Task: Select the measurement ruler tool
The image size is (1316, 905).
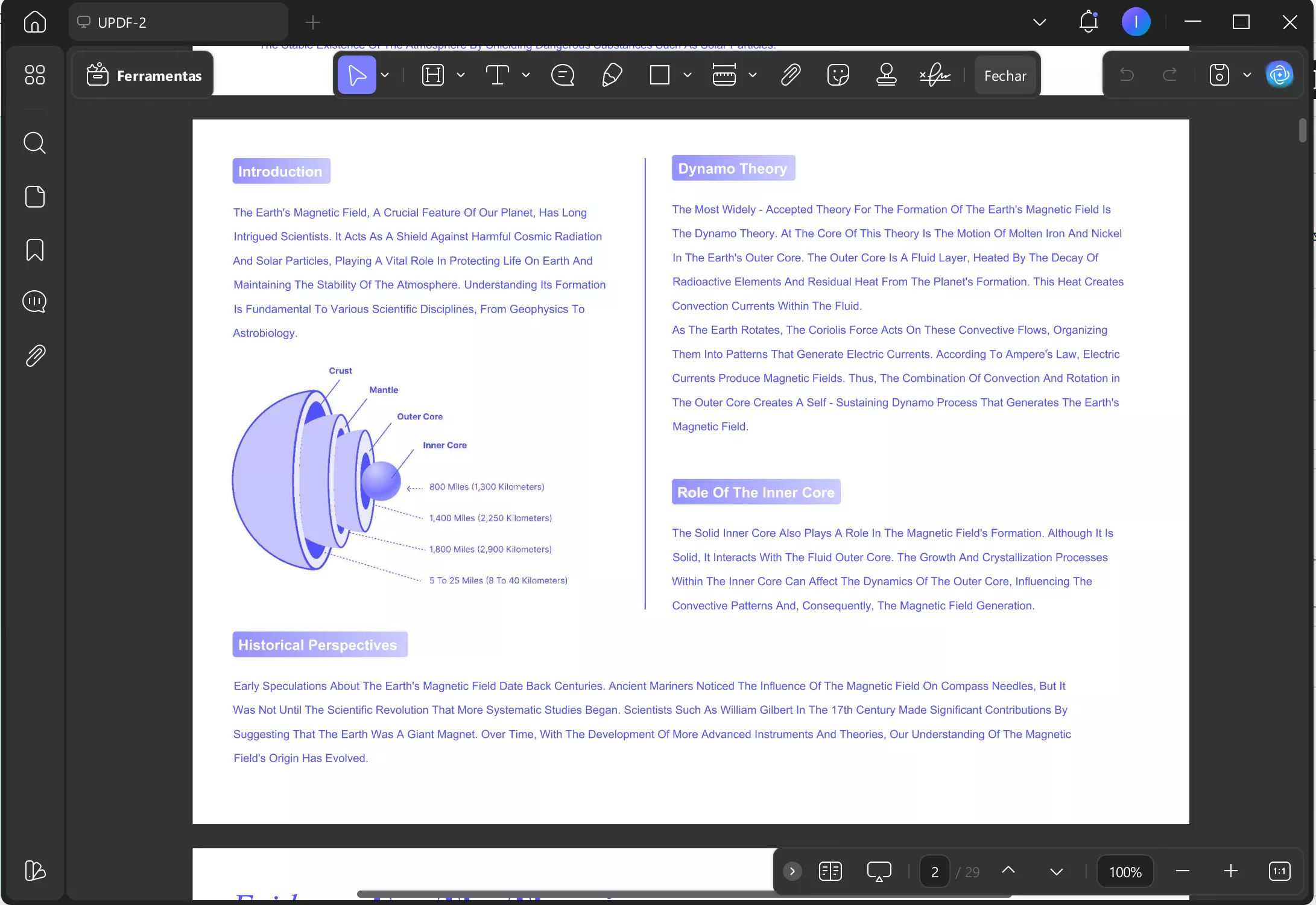Action: point(724,75)
